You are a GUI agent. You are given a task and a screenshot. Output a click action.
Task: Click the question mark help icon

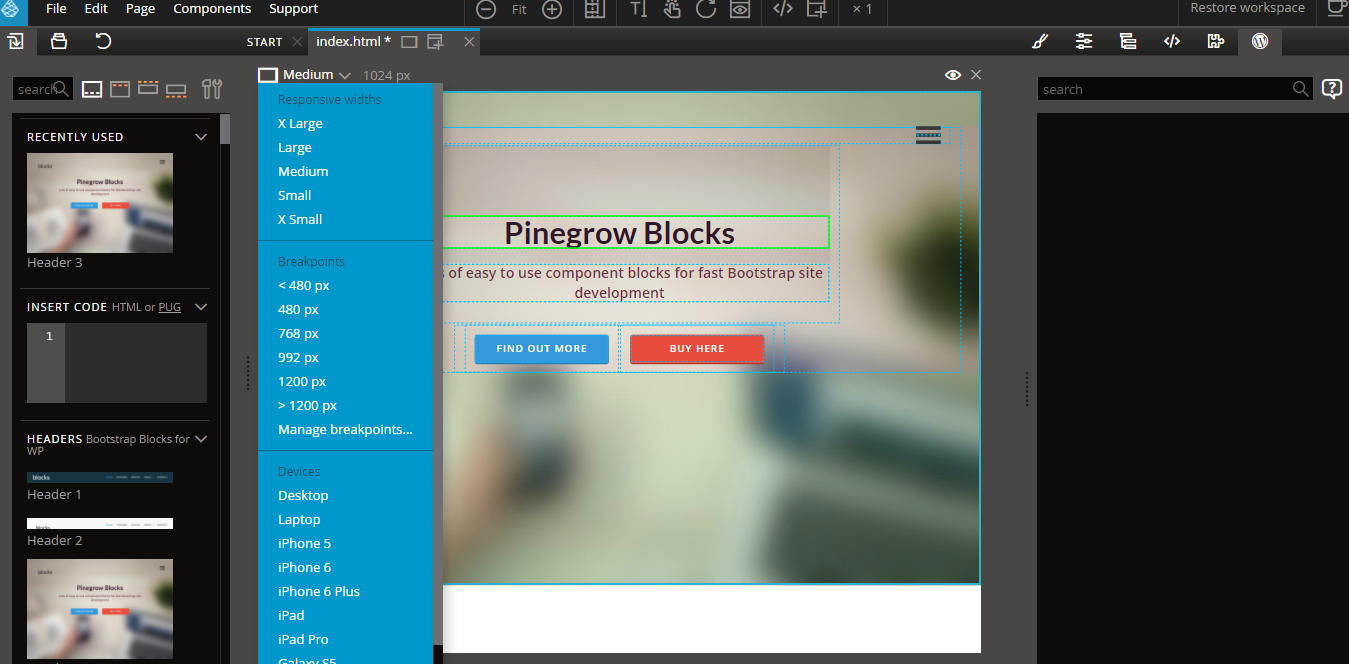pyautogui.click(x=1332, y=89)
